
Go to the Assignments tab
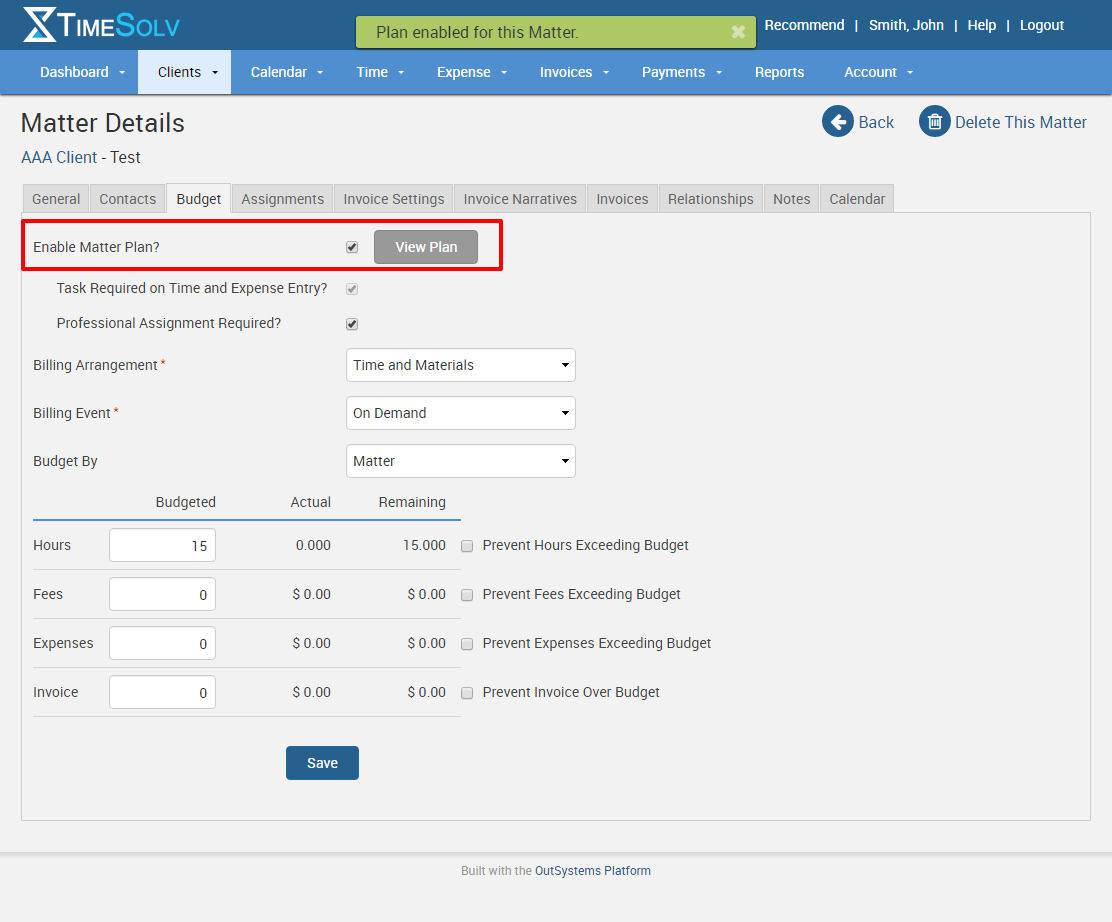tap(282, 199)
